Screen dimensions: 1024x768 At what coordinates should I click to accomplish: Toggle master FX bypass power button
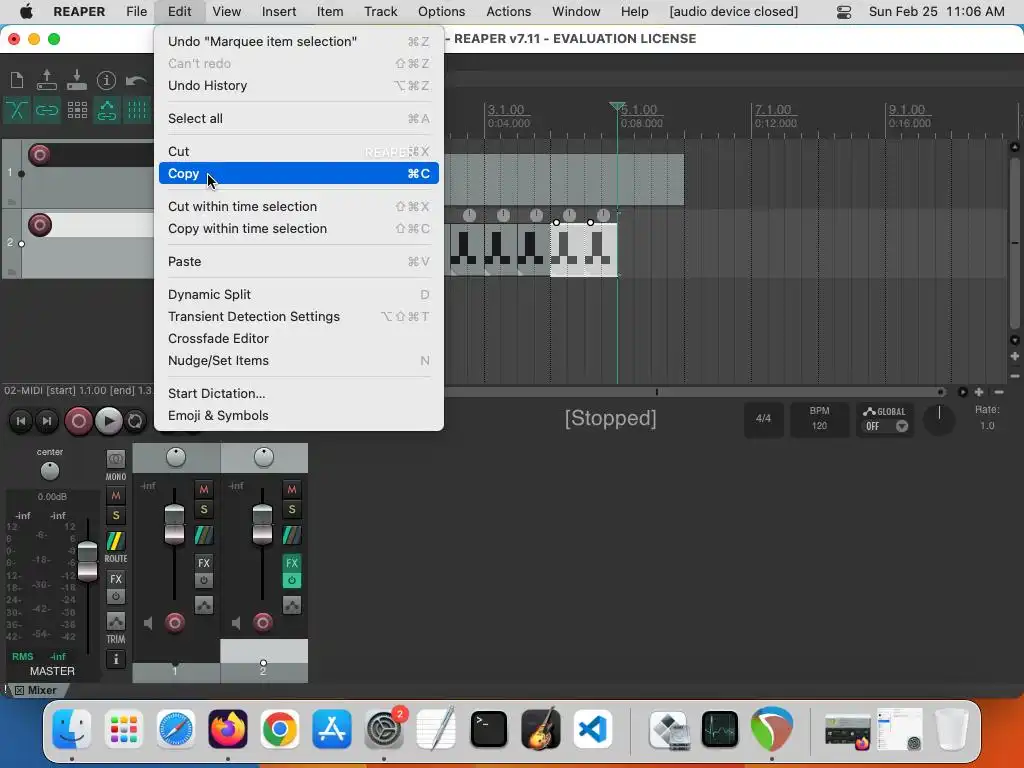(x=116, y=596)
